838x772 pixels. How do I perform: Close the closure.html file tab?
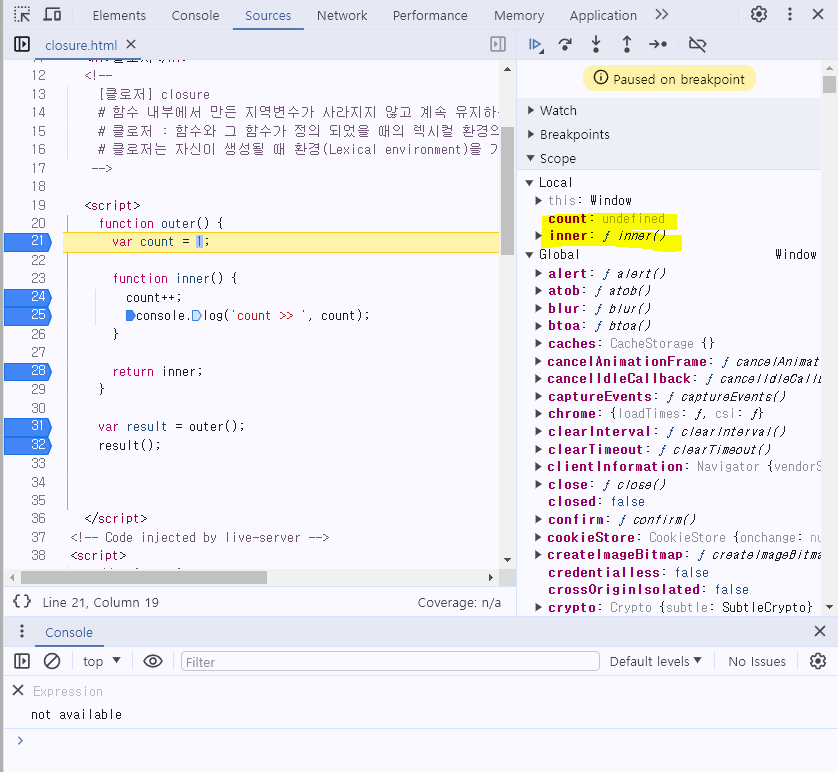(x=131, y=44)
